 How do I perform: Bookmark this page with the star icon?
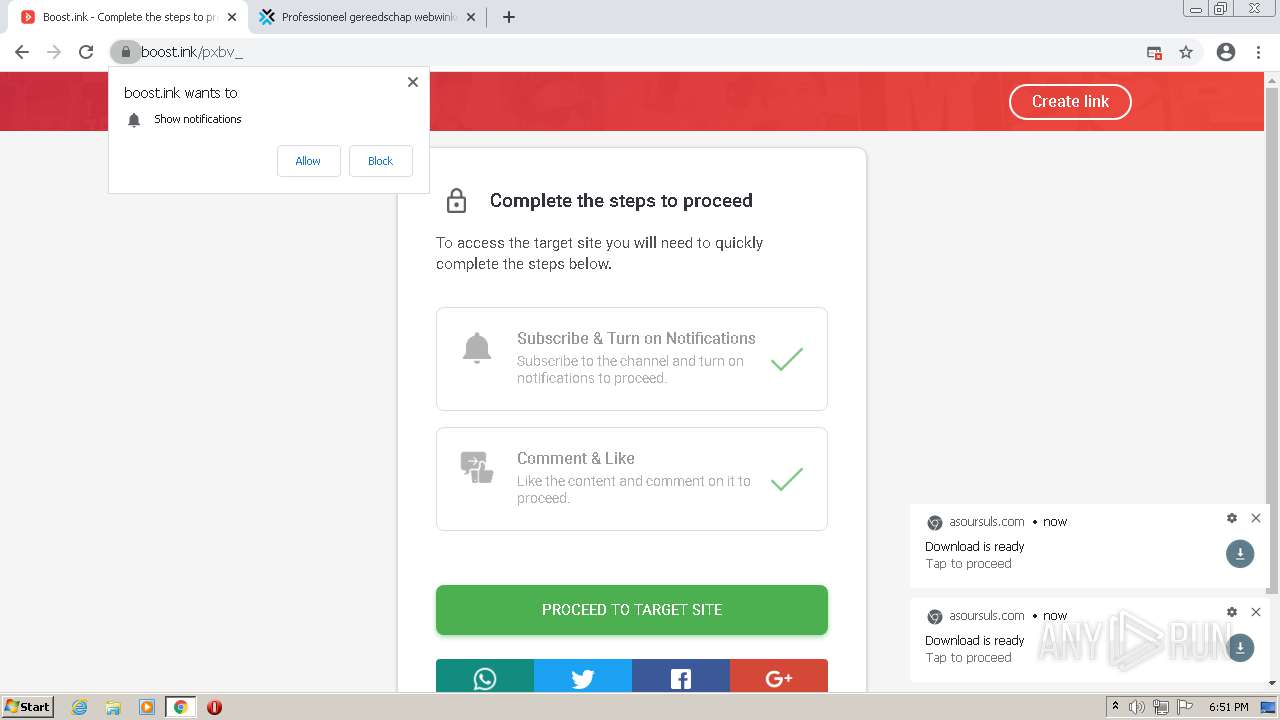tap(1186, 52)
